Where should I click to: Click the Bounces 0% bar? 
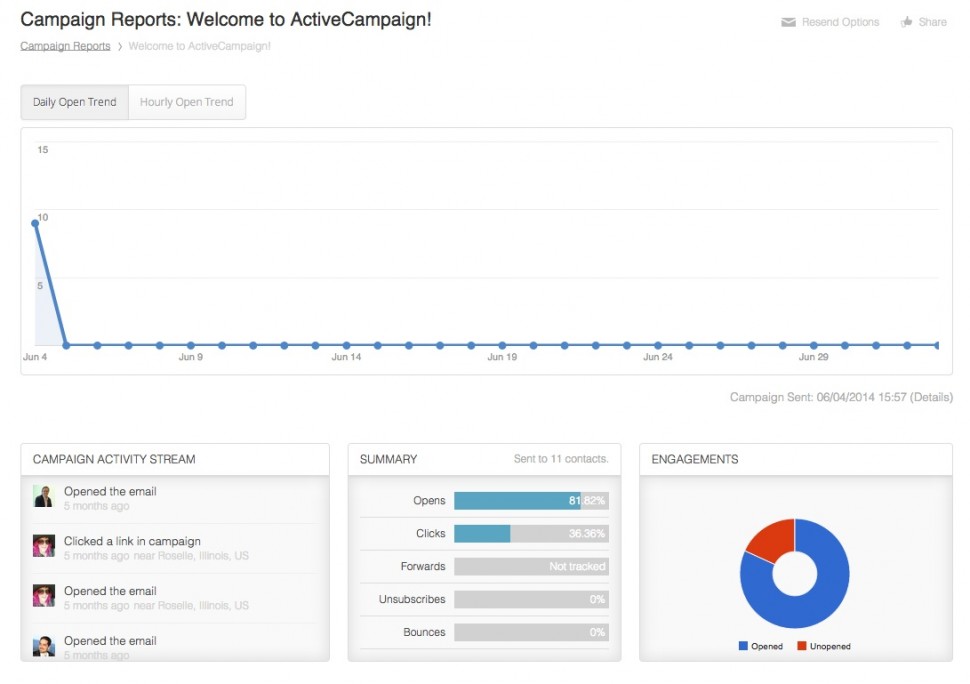coord(531,632)
